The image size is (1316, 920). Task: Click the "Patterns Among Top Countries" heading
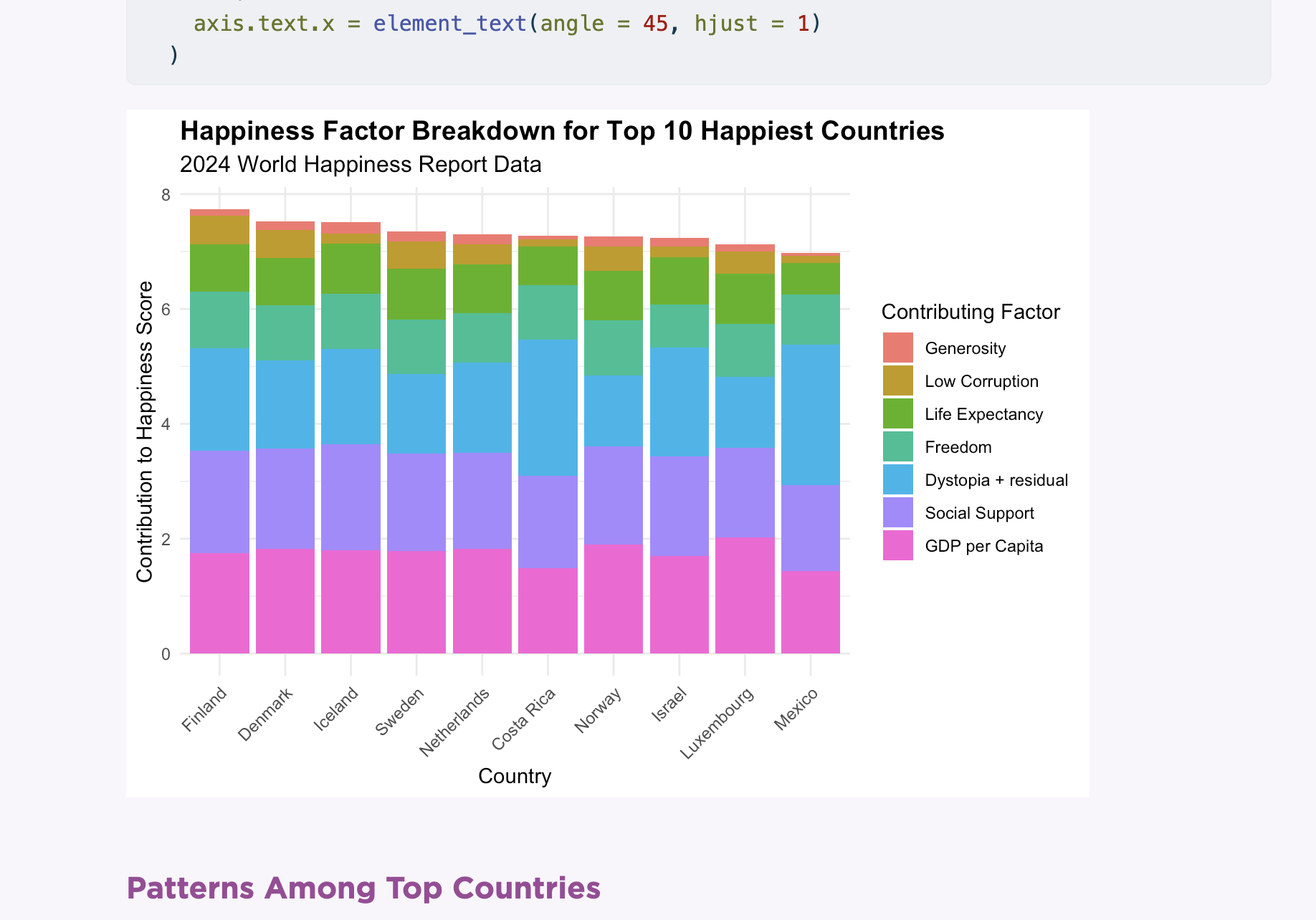coord(363,888)
